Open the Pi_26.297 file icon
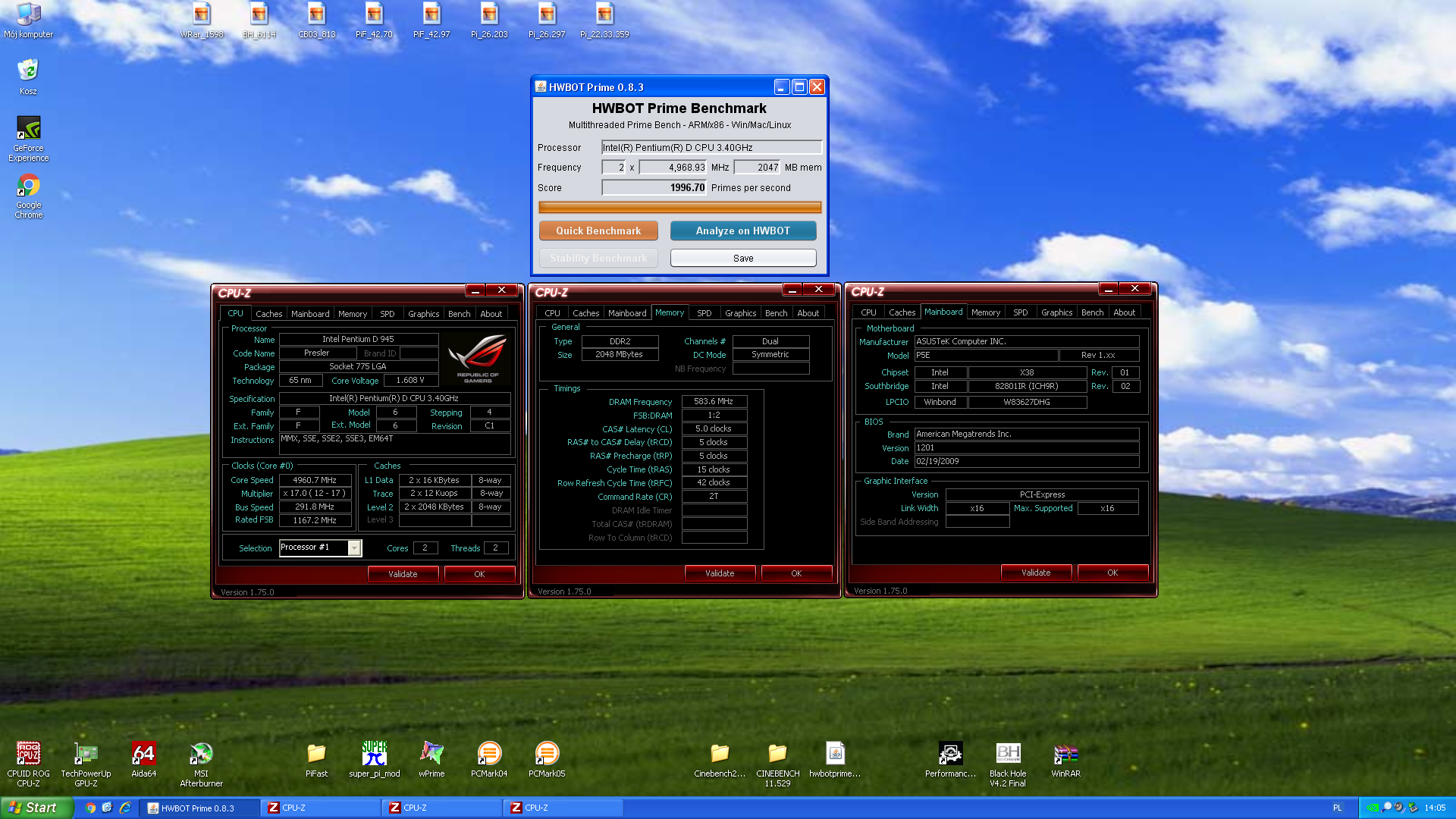 point(548,20)
